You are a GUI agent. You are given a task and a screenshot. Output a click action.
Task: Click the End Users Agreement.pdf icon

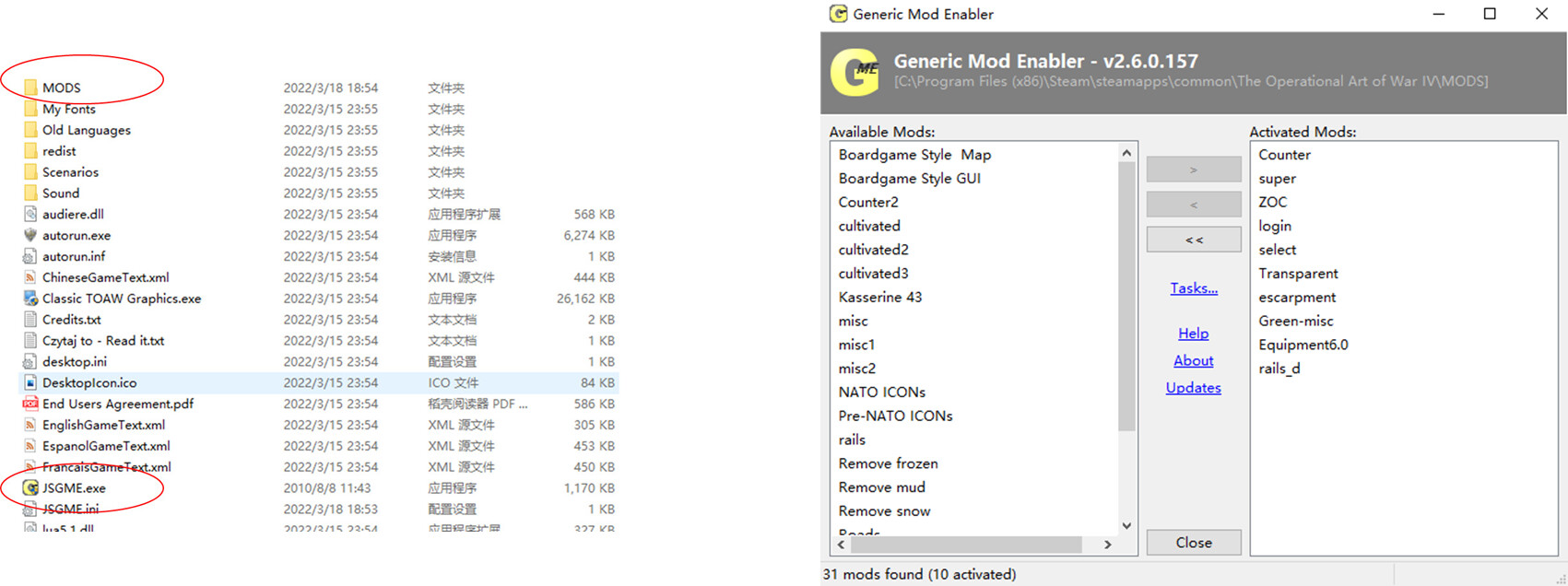(30, 404)
